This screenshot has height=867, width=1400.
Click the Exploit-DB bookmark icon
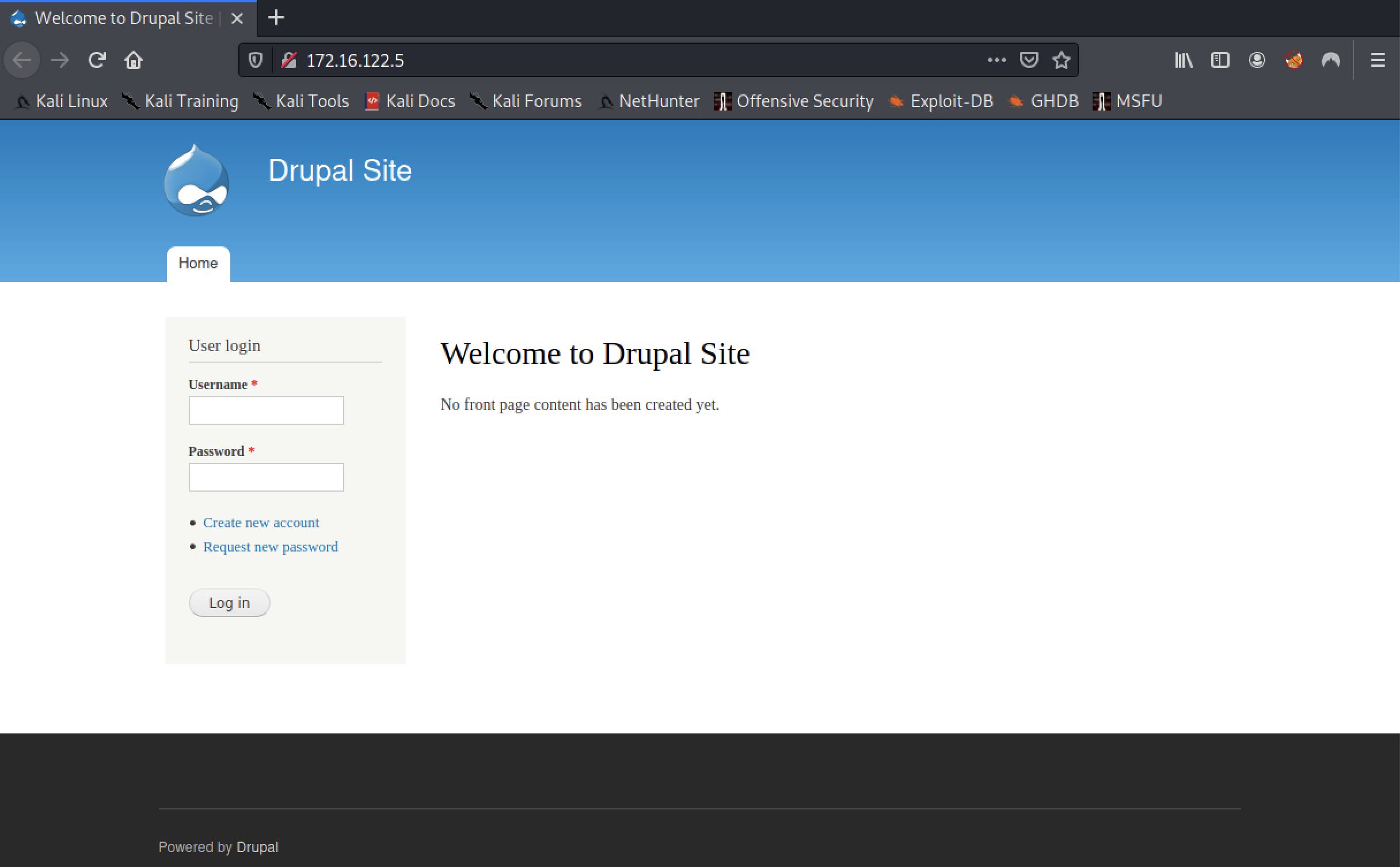coord(894,99)
